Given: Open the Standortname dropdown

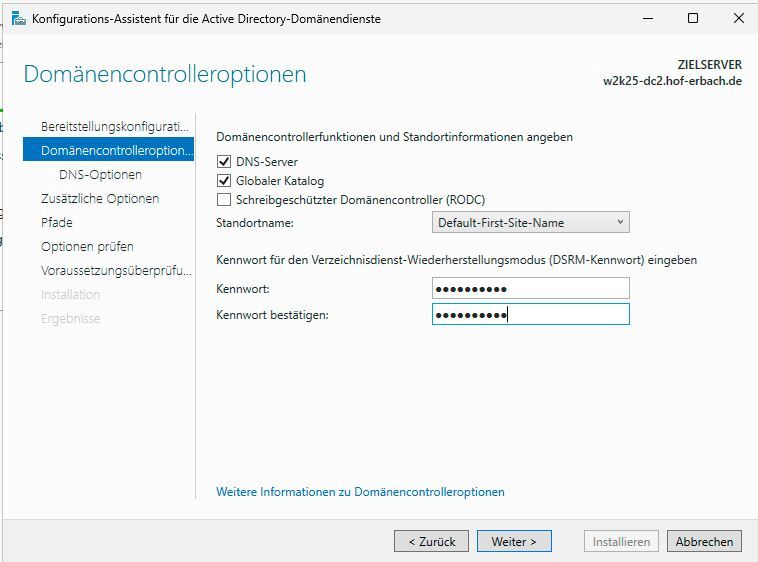Looking at the screenshot, I should pos(530,222).
